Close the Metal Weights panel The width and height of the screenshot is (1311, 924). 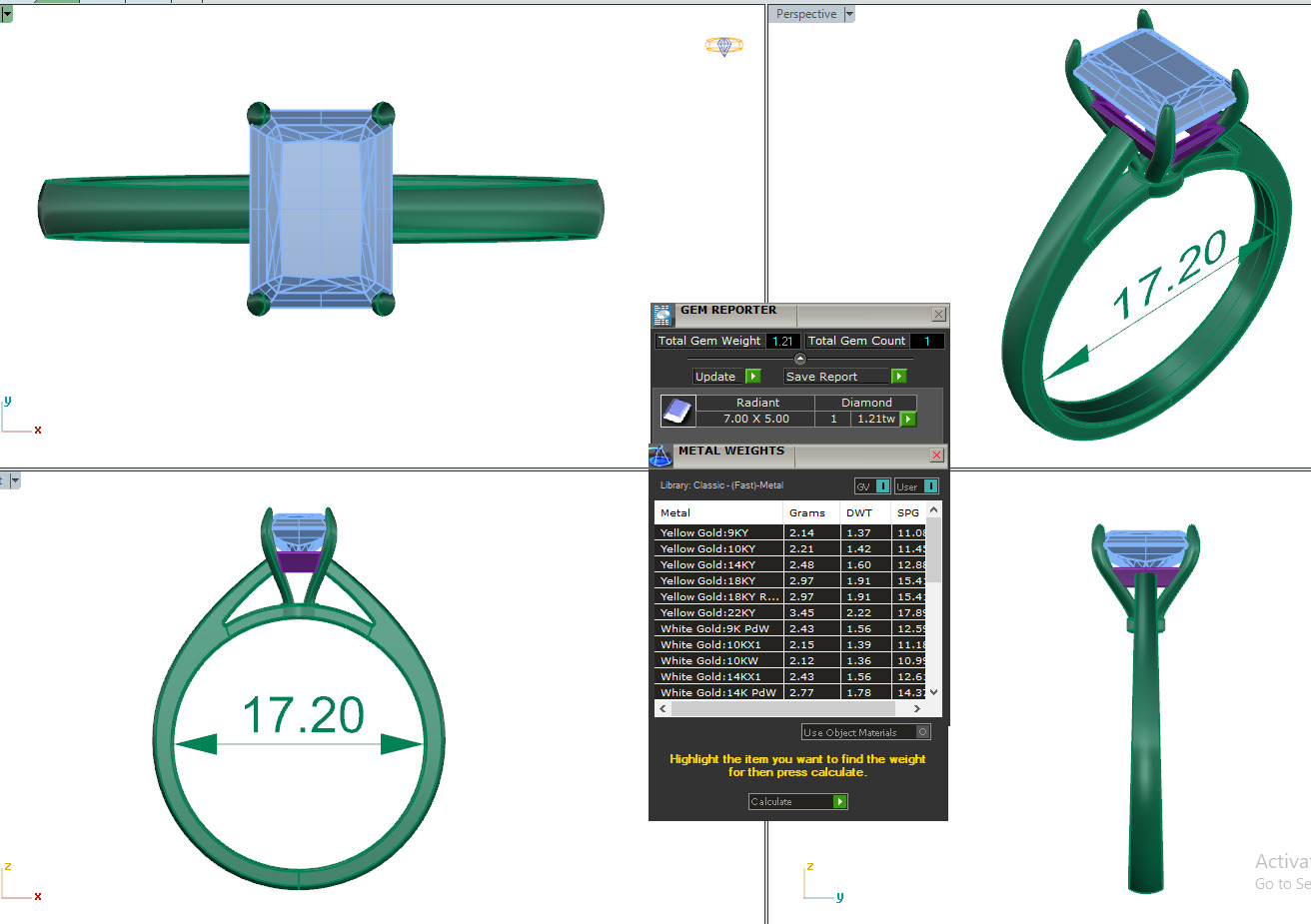[936, 456]
